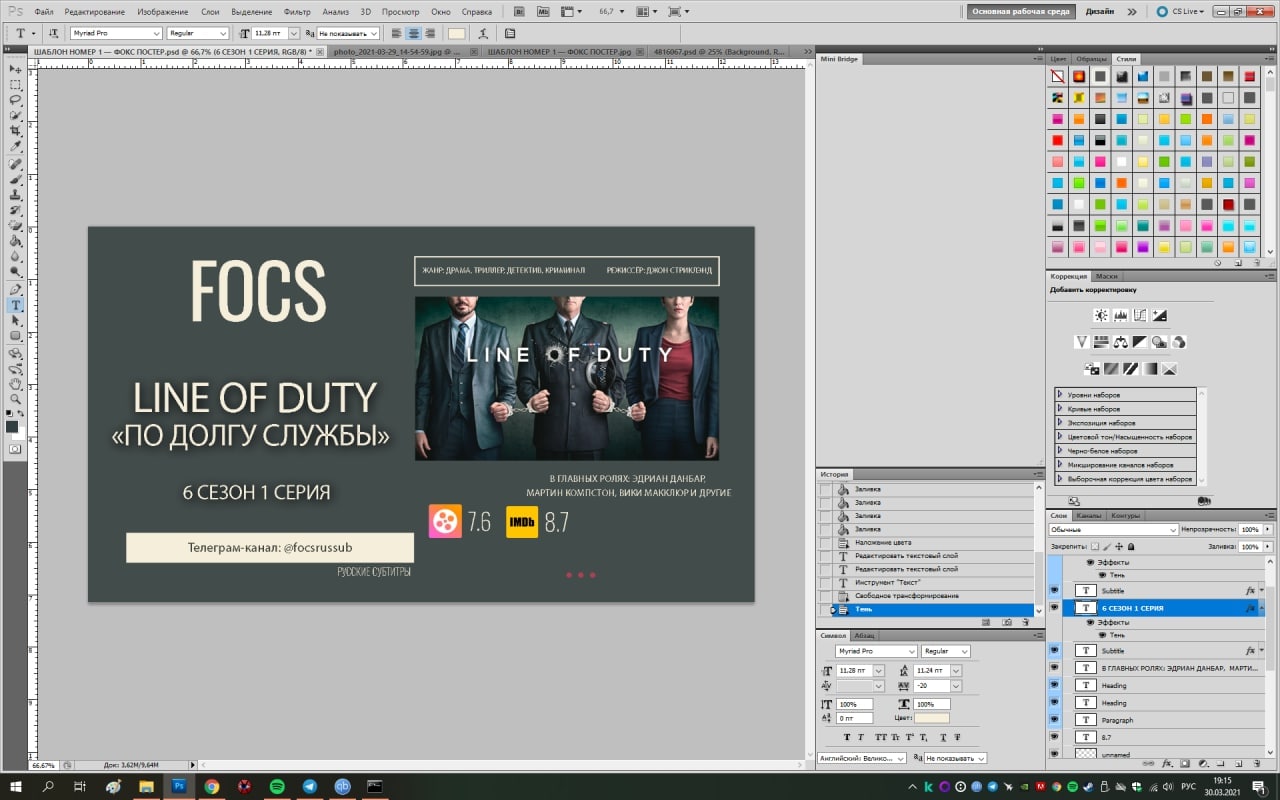Launch Bridge from the application bar
The width and height of the screenshot is (1280, 800).
click(x=520, y=11)
